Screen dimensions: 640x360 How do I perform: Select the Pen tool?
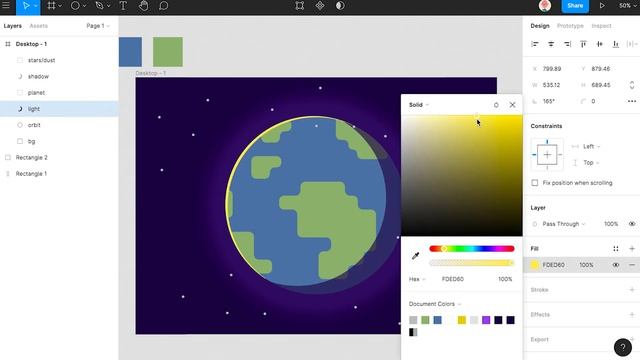pyautogui.click(x=99, y=6)
